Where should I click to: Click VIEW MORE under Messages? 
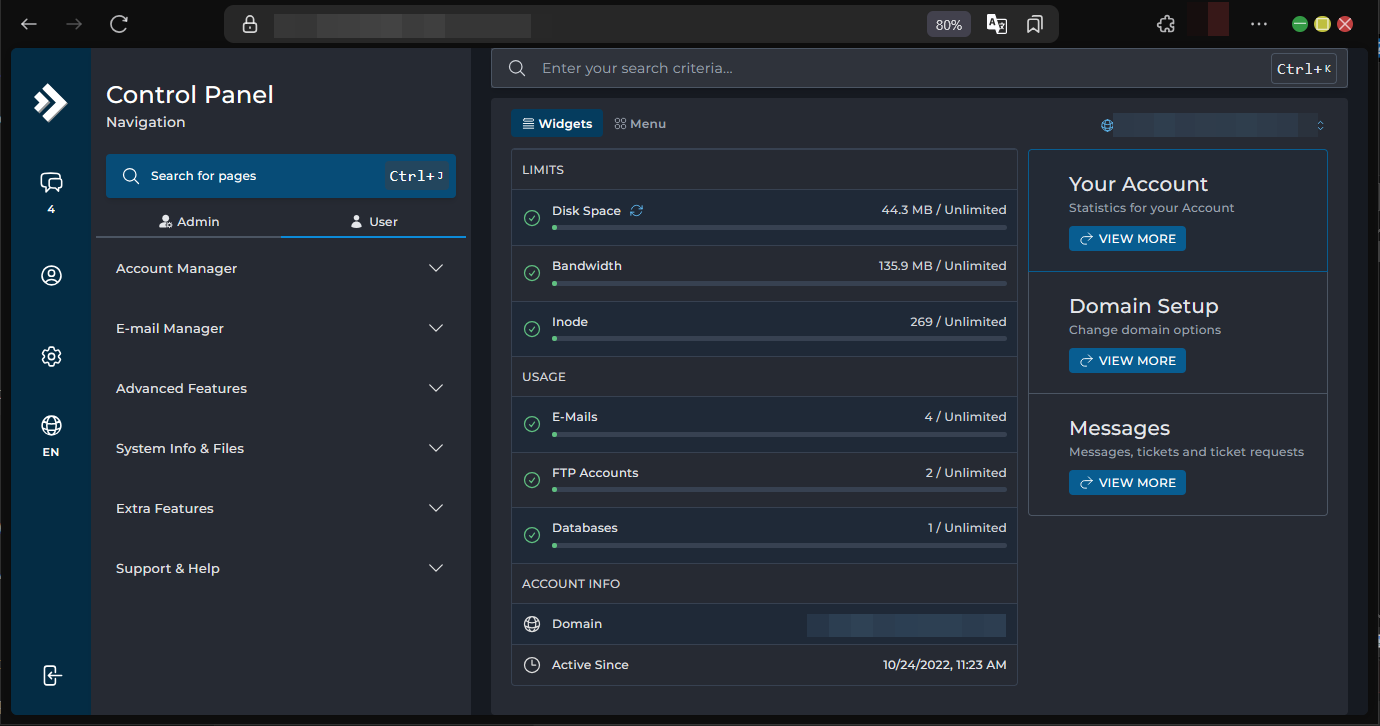[1127, 483]
